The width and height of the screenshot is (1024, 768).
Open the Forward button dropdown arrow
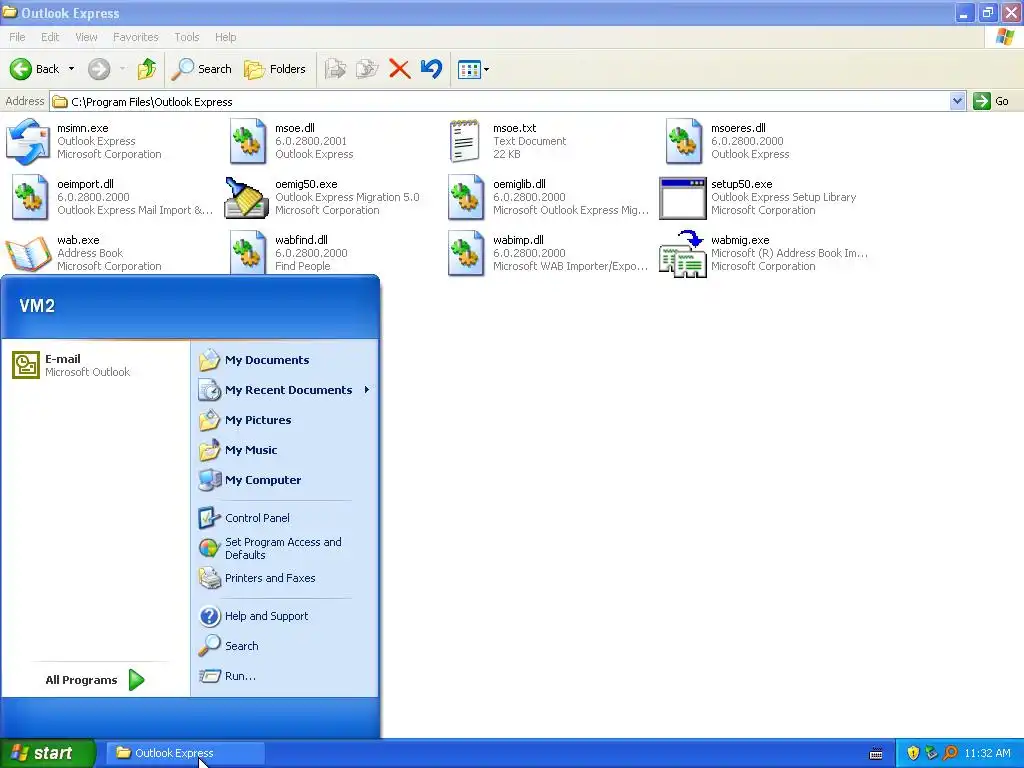pyautogui.click(x=123, y=69)
